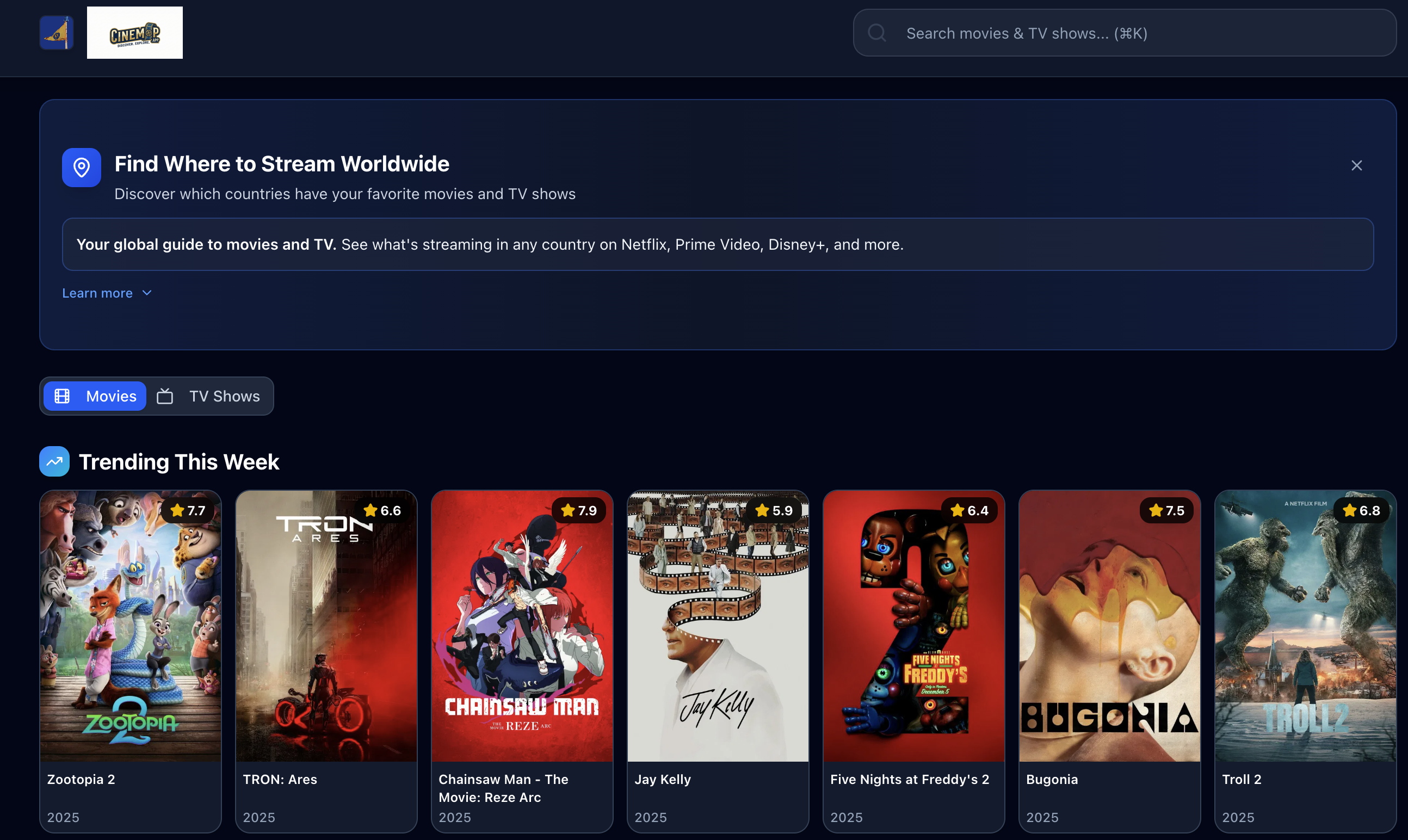Click the CineMap logo image
Screen dimensions: 1408x840
click(135, 33)
